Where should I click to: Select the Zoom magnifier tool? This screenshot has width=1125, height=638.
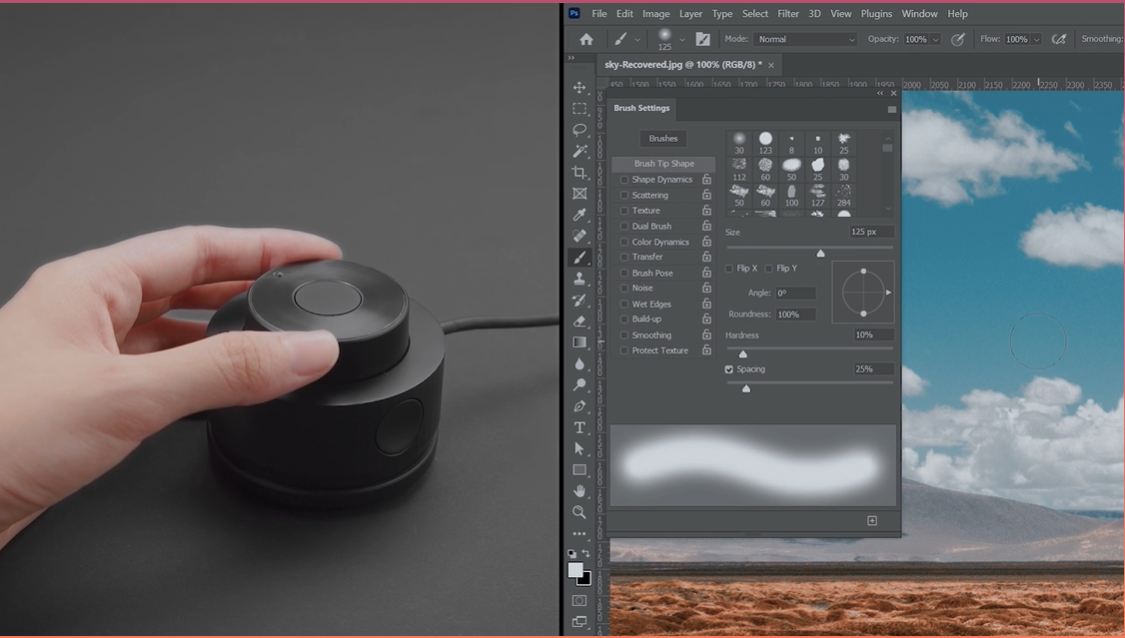tap(579, 512)
